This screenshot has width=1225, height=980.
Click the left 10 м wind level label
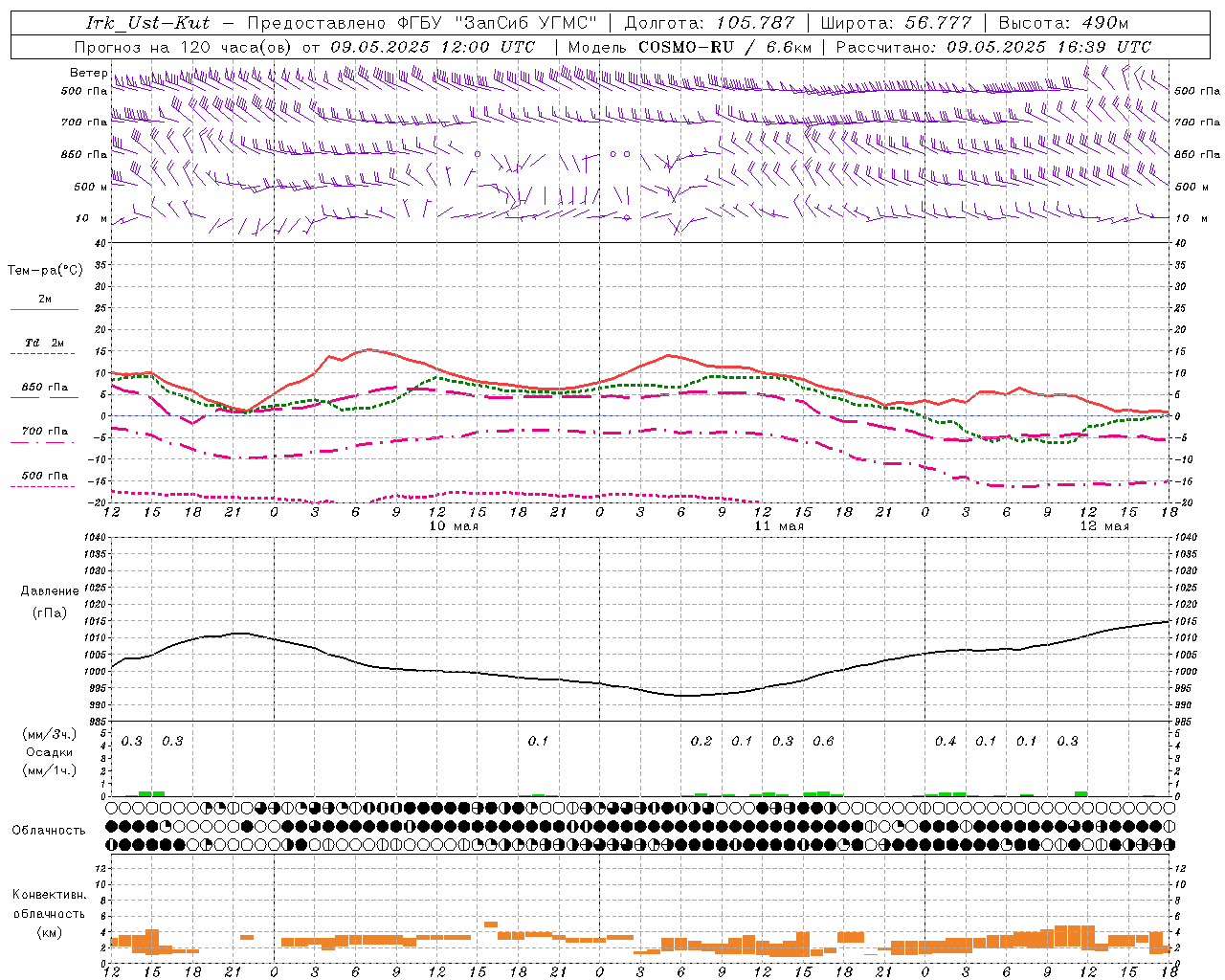click(91, 218)
